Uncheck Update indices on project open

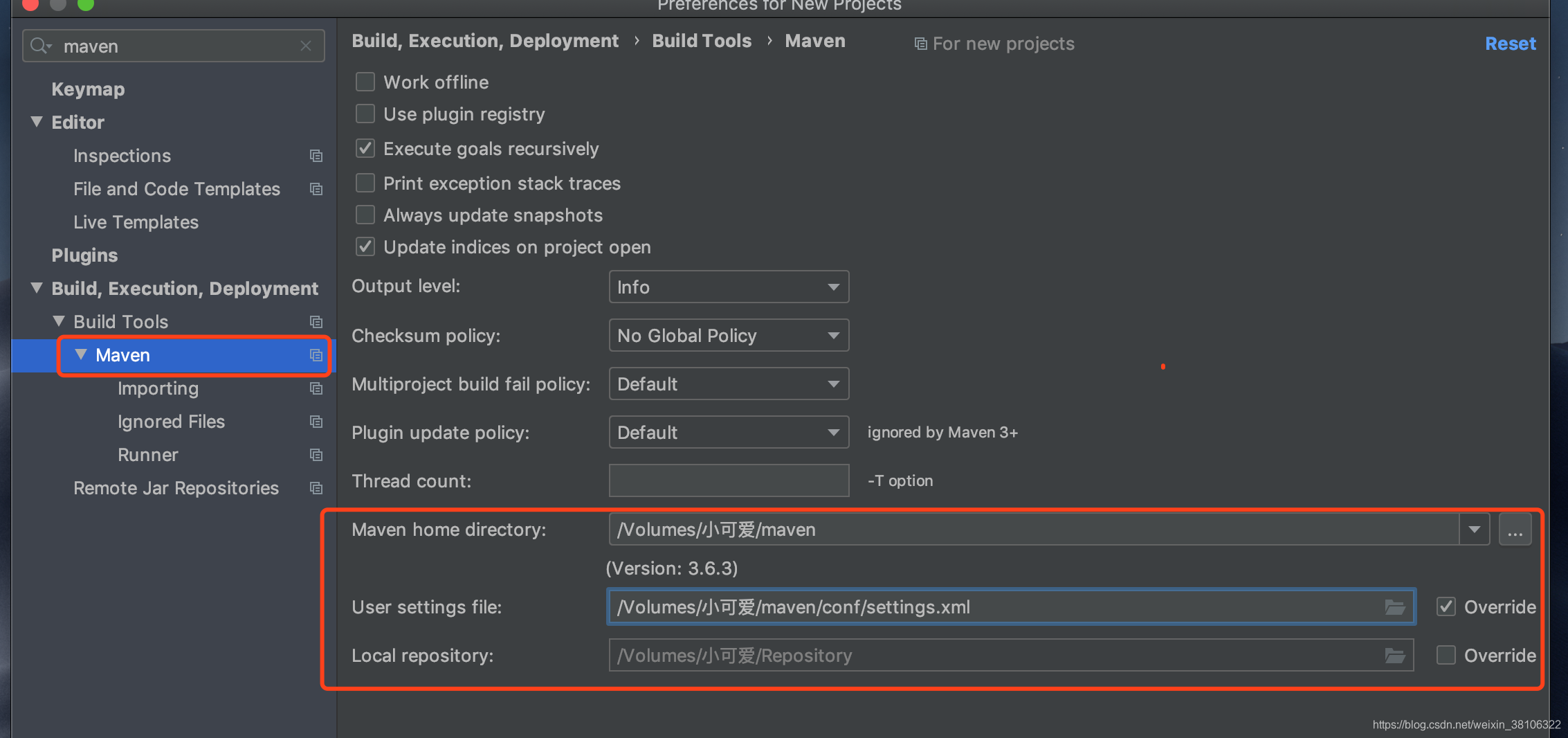365,246
